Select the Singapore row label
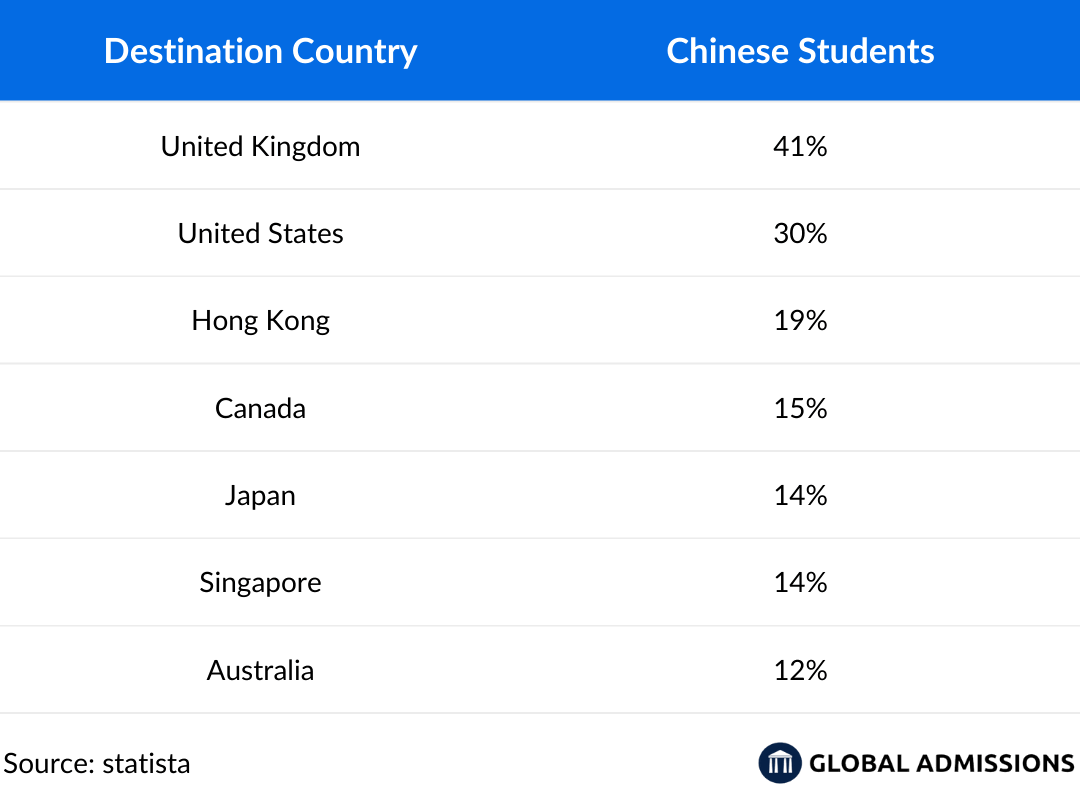This screenshot has height=797, width=1080. [x=260, y=583]
